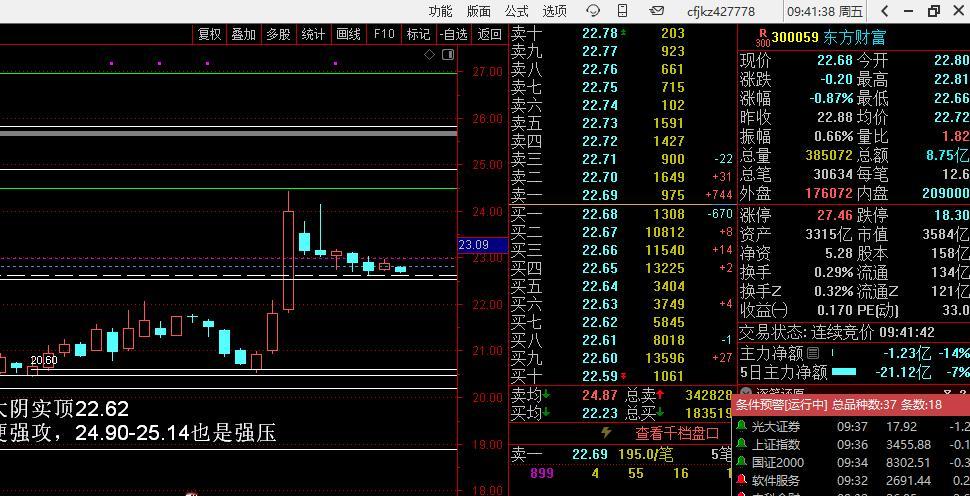Click the 软件服务 alert row
970x496 pixels.
pyautogui.click(x=852, y=481)
